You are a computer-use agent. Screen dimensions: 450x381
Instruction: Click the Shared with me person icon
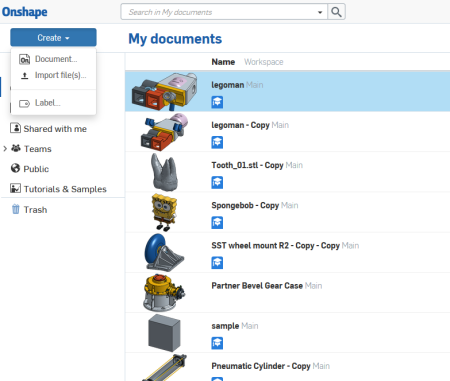(15, 128)
